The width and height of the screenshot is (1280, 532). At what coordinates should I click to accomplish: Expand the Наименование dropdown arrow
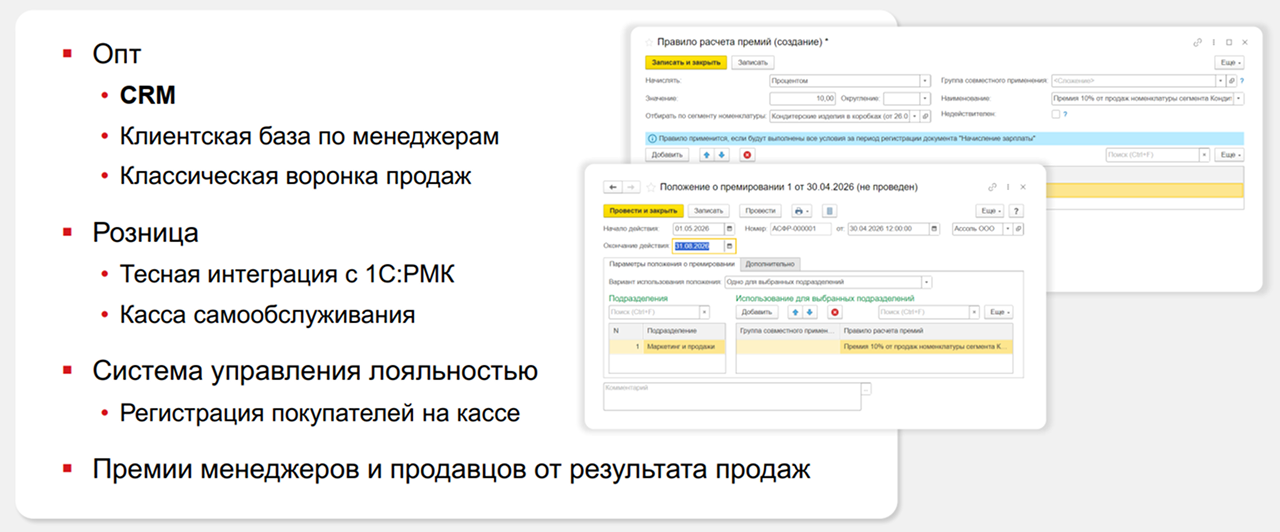[1239, 98]
